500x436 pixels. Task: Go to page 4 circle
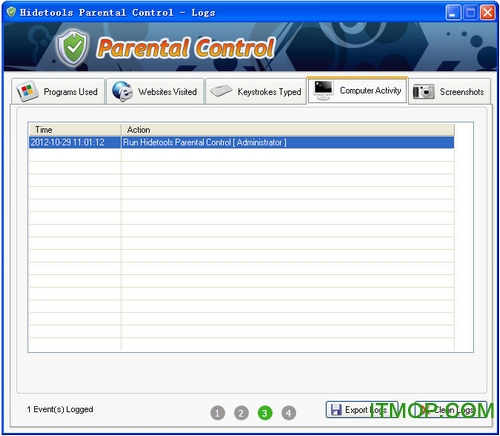[x=288, y=413]
